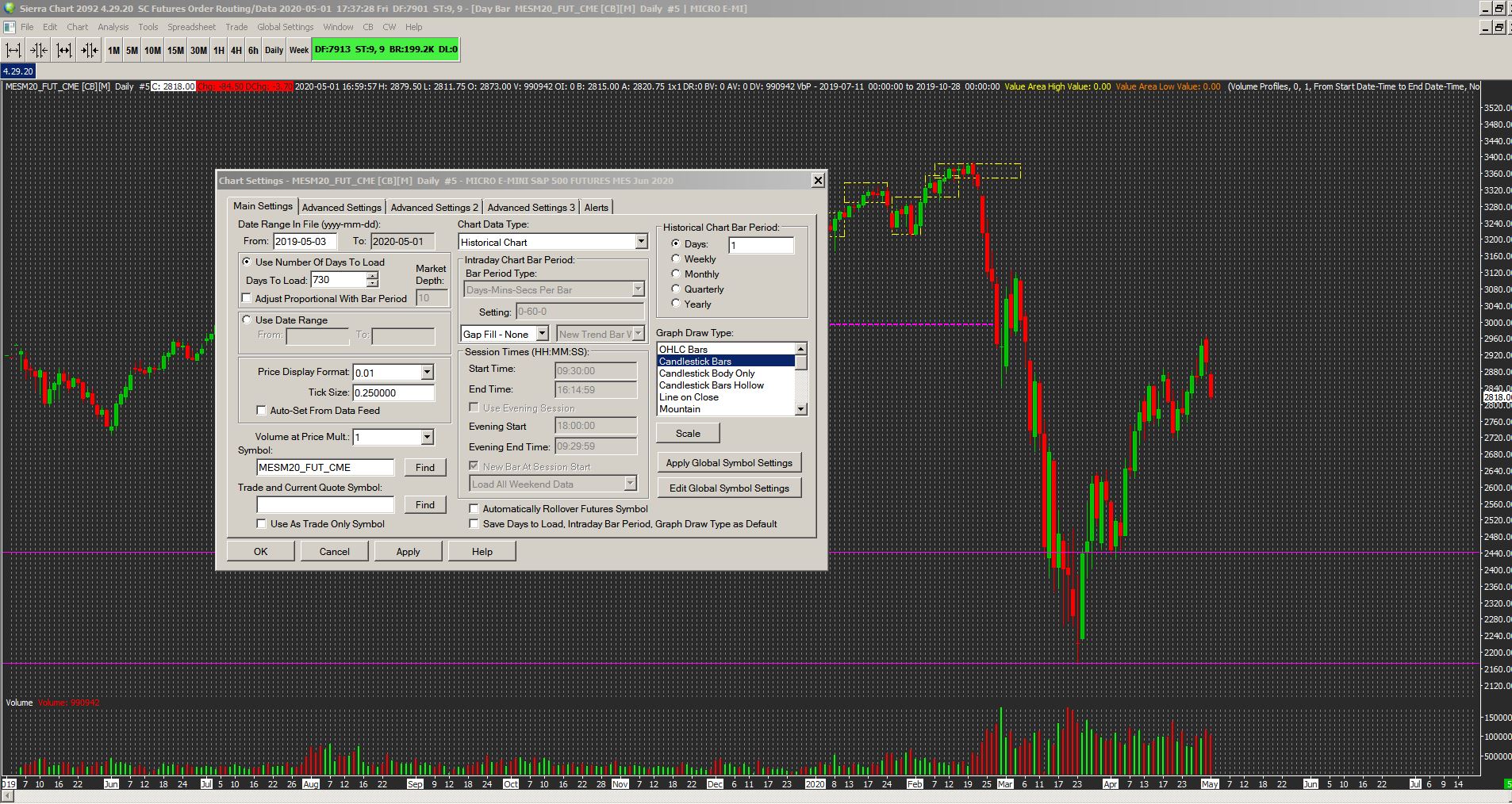
Task: Click Edit Global Symbol Settings button
Action: 729,488
